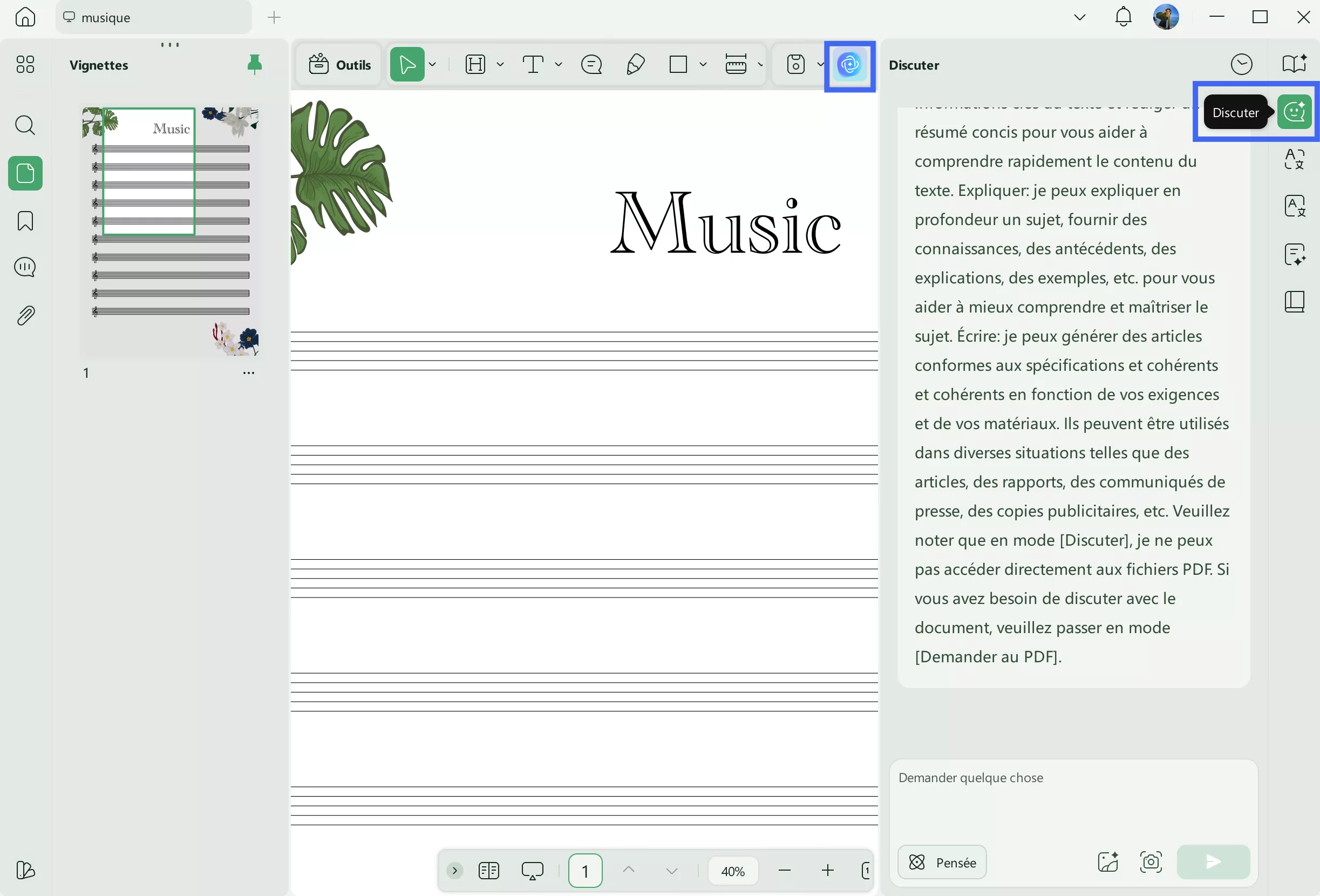1320x896 pixels.
Task: Expand the text tool dropdown arrow
Action: (559, 65)
